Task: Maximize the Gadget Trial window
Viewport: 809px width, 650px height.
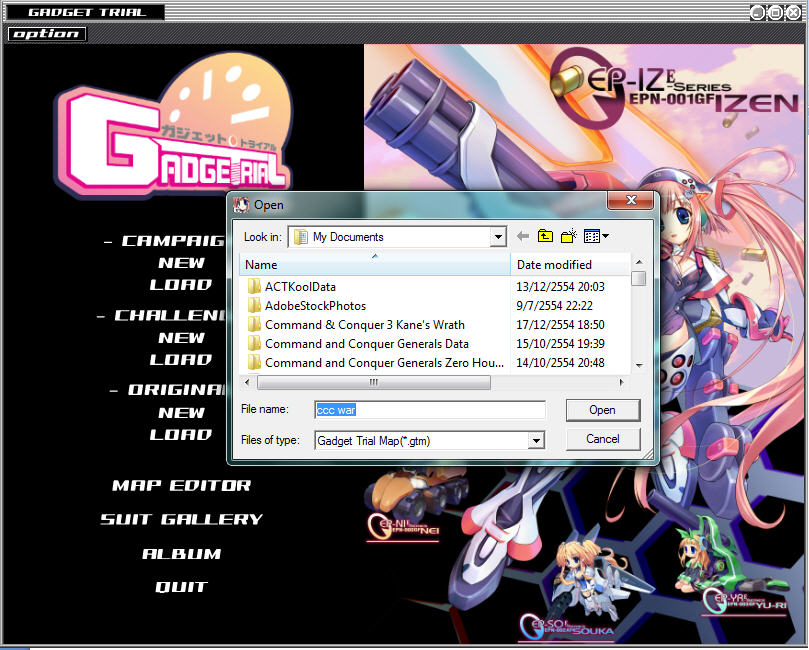Action: point(775,12)
